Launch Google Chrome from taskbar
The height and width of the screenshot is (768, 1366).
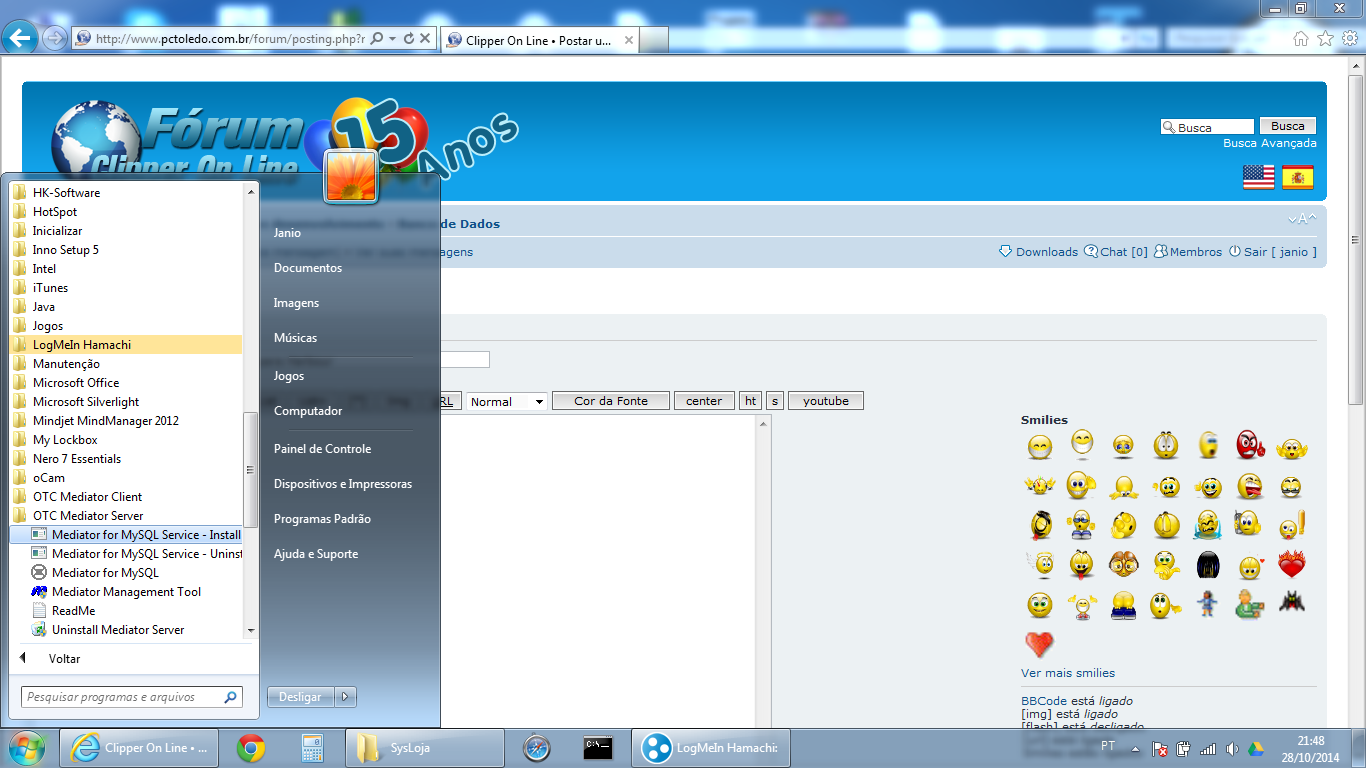(251, 748)
